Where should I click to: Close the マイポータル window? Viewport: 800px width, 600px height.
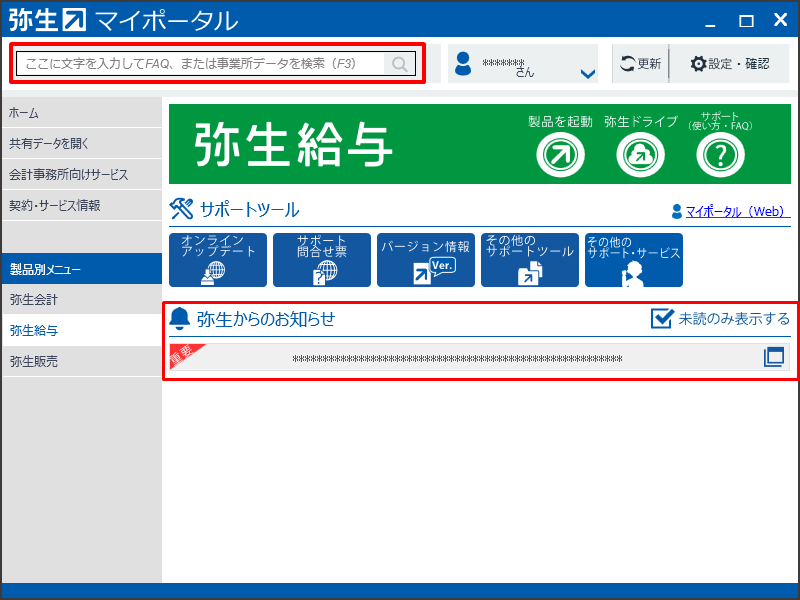point(781,20)
